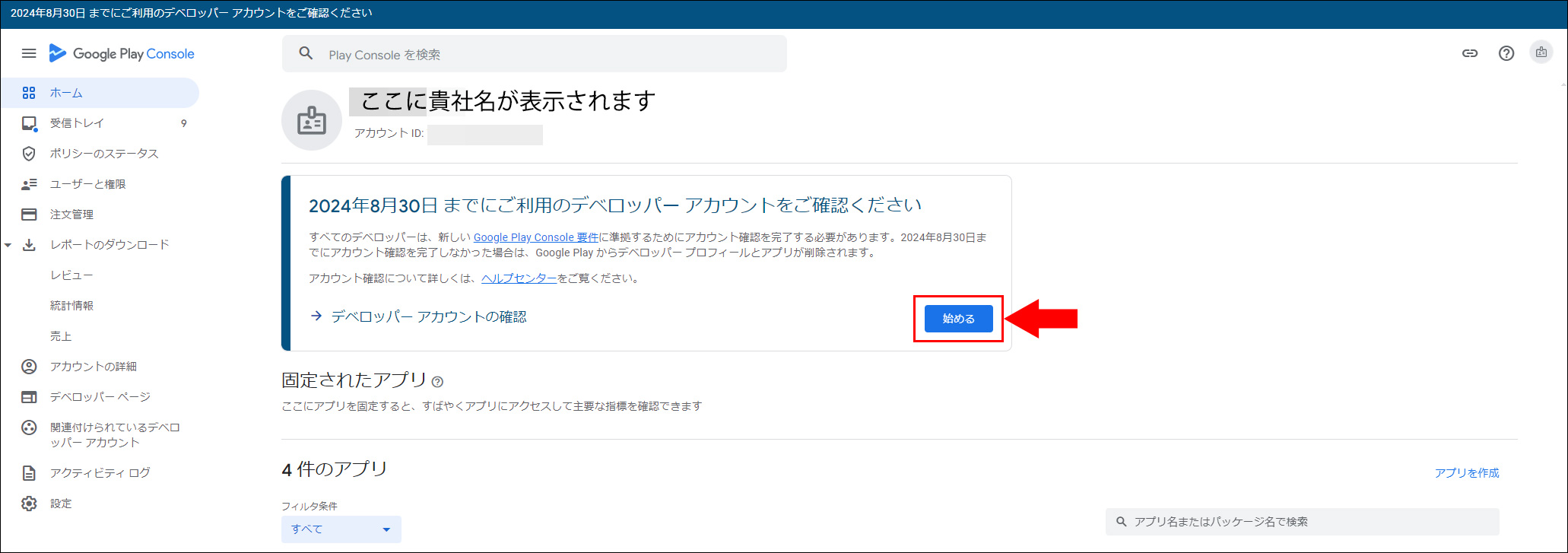
Task: Follow the ヘルプセンター link
Action: point(519,278)
